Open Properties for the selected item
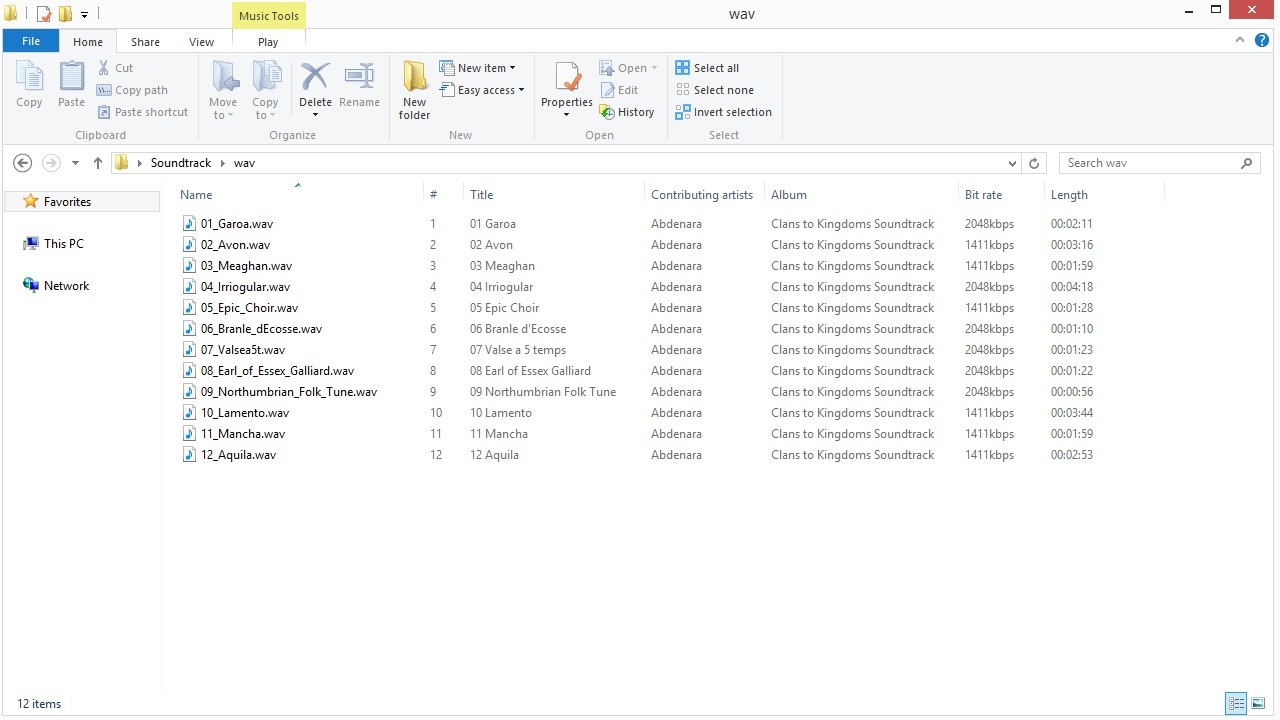Image resolution: width=1280 pixels, height=720 pixels. point(567,78)
